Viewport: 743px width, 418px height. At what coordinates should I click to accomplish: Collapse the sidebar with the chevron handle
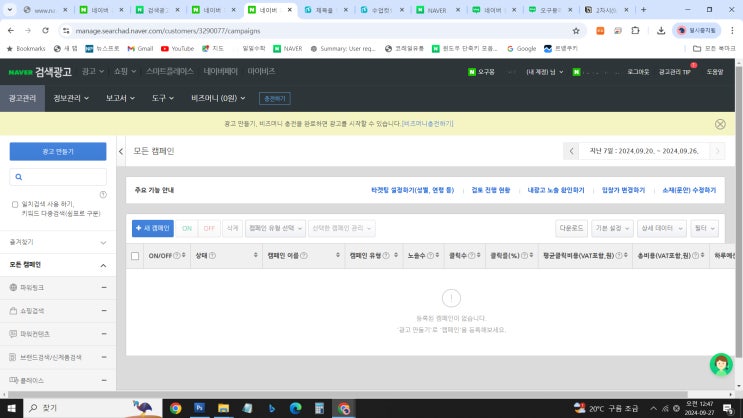click(x=121, y=152)
